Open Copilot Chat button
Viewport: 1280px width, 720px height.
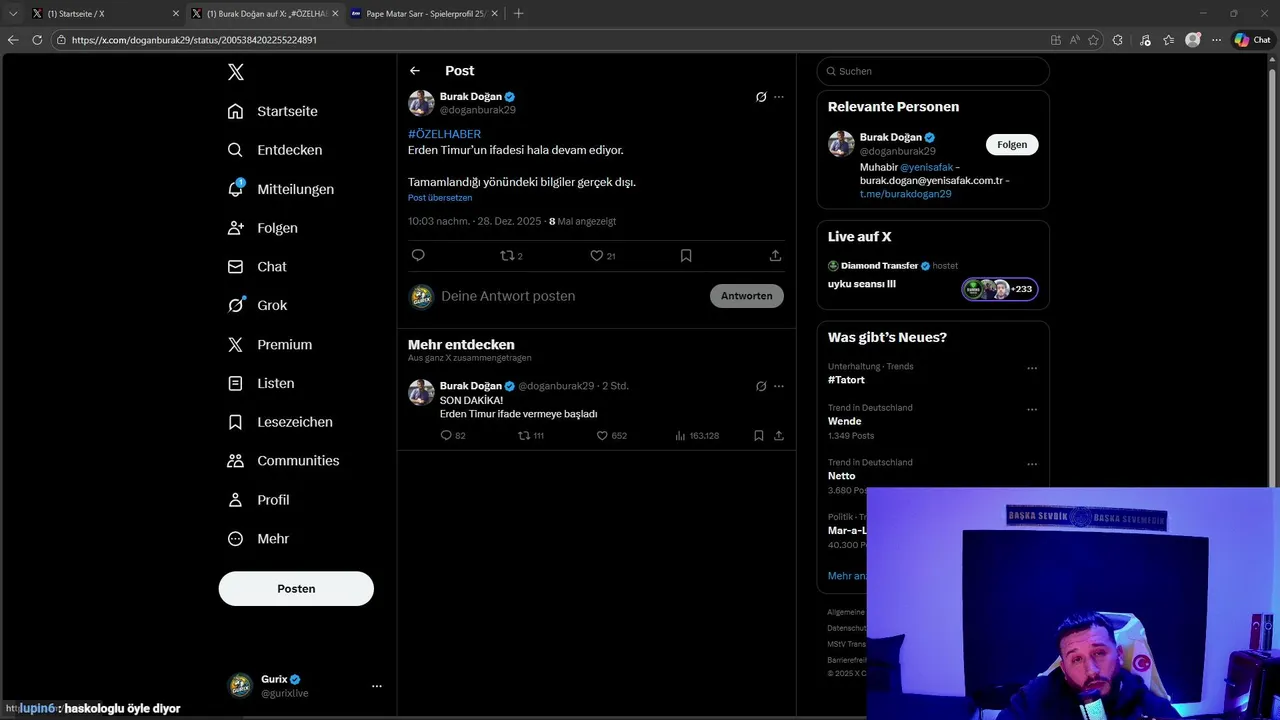coord(1253,40)
